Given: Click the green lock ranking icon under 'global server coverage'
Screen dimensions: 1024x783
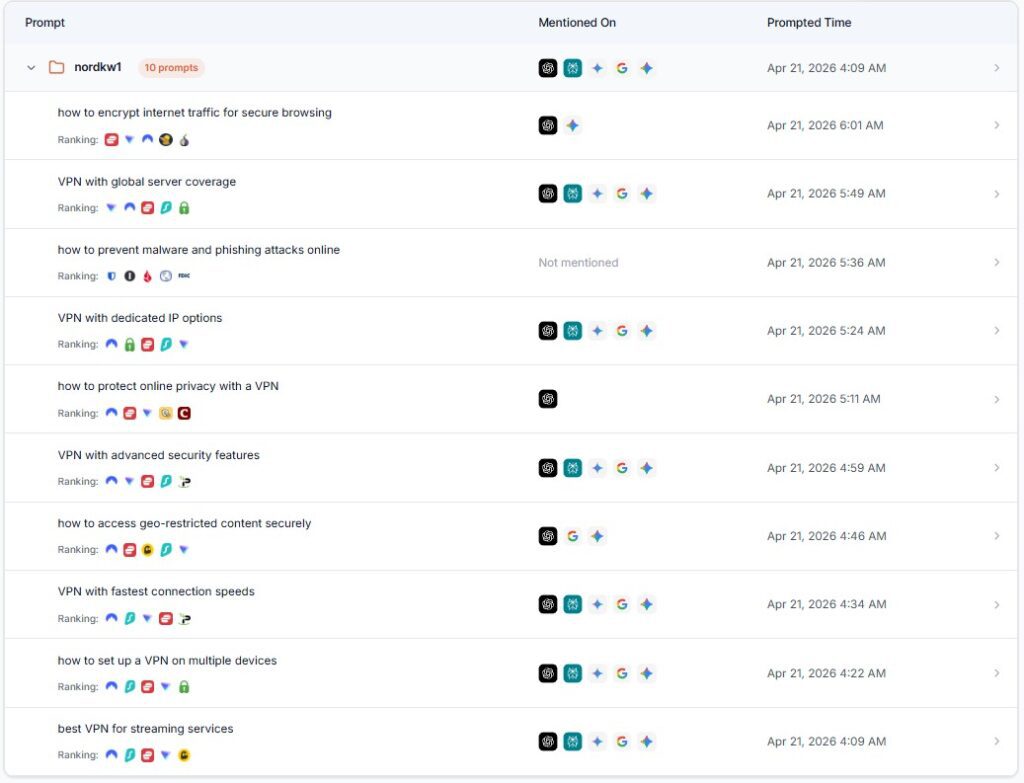Looking at the screenshot, I should [184, 208].
